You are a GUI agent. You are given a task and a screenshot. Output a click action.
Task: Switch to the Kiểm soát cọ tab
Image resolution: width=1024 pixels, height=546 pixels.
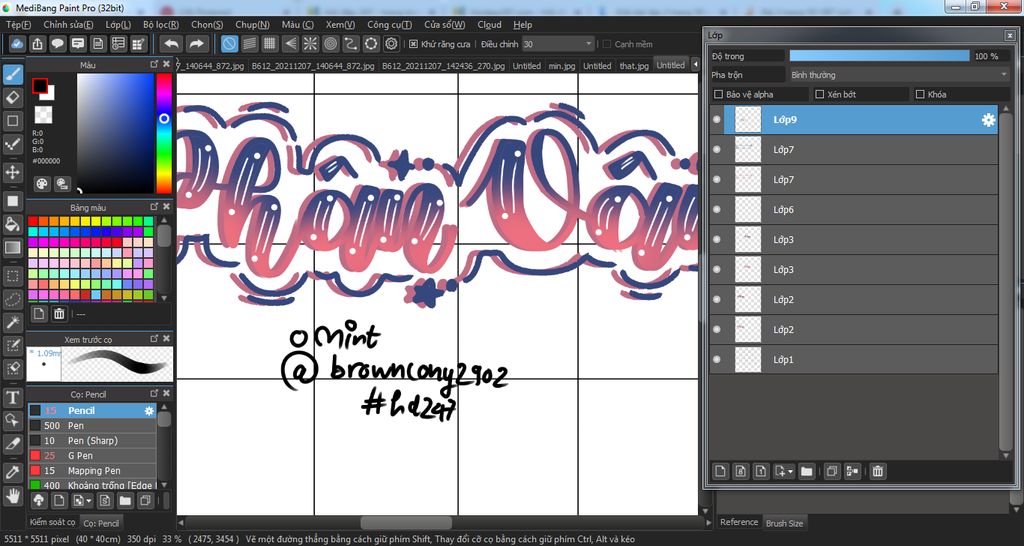[52, 522]
